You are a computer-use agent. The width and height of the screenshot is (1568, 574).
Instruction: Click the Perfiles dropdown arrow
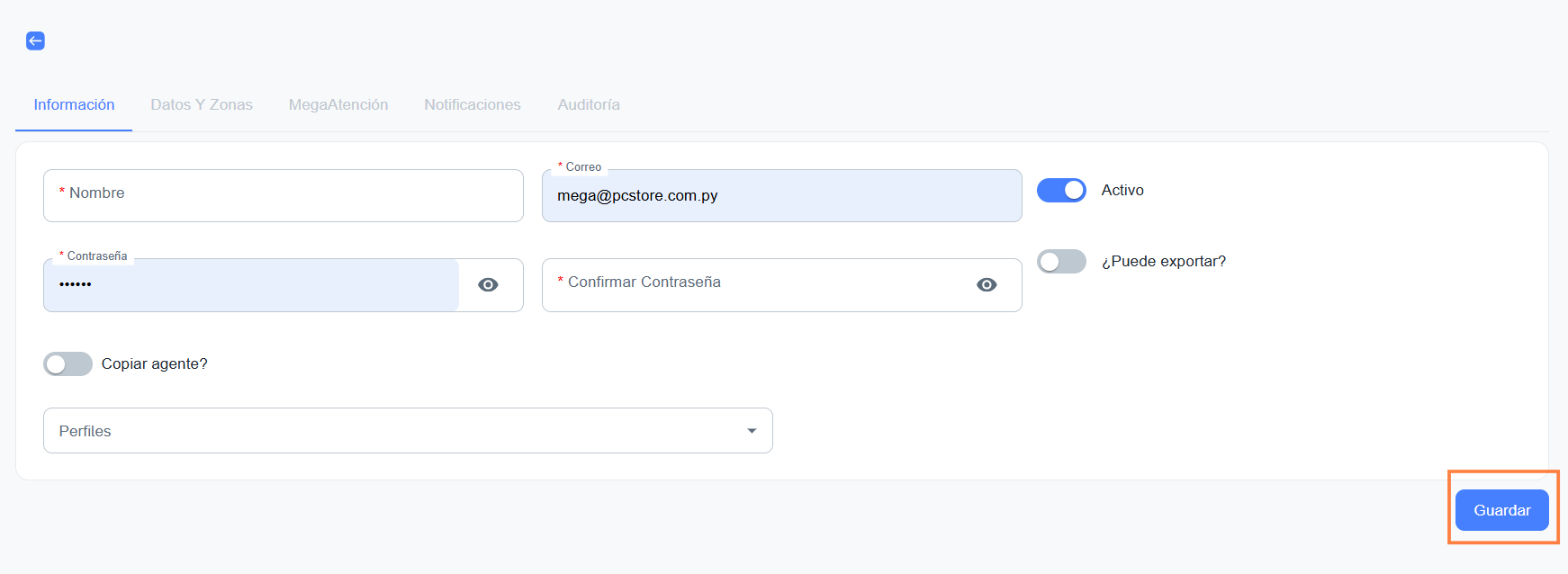[752, 431]
